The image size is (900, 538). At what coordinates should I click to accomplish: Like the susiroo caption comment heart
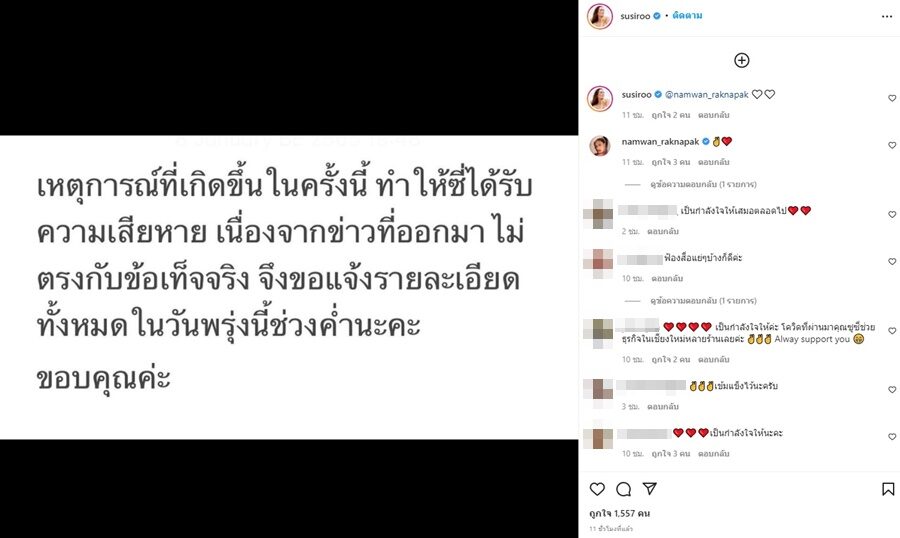[x=892, y=98]
